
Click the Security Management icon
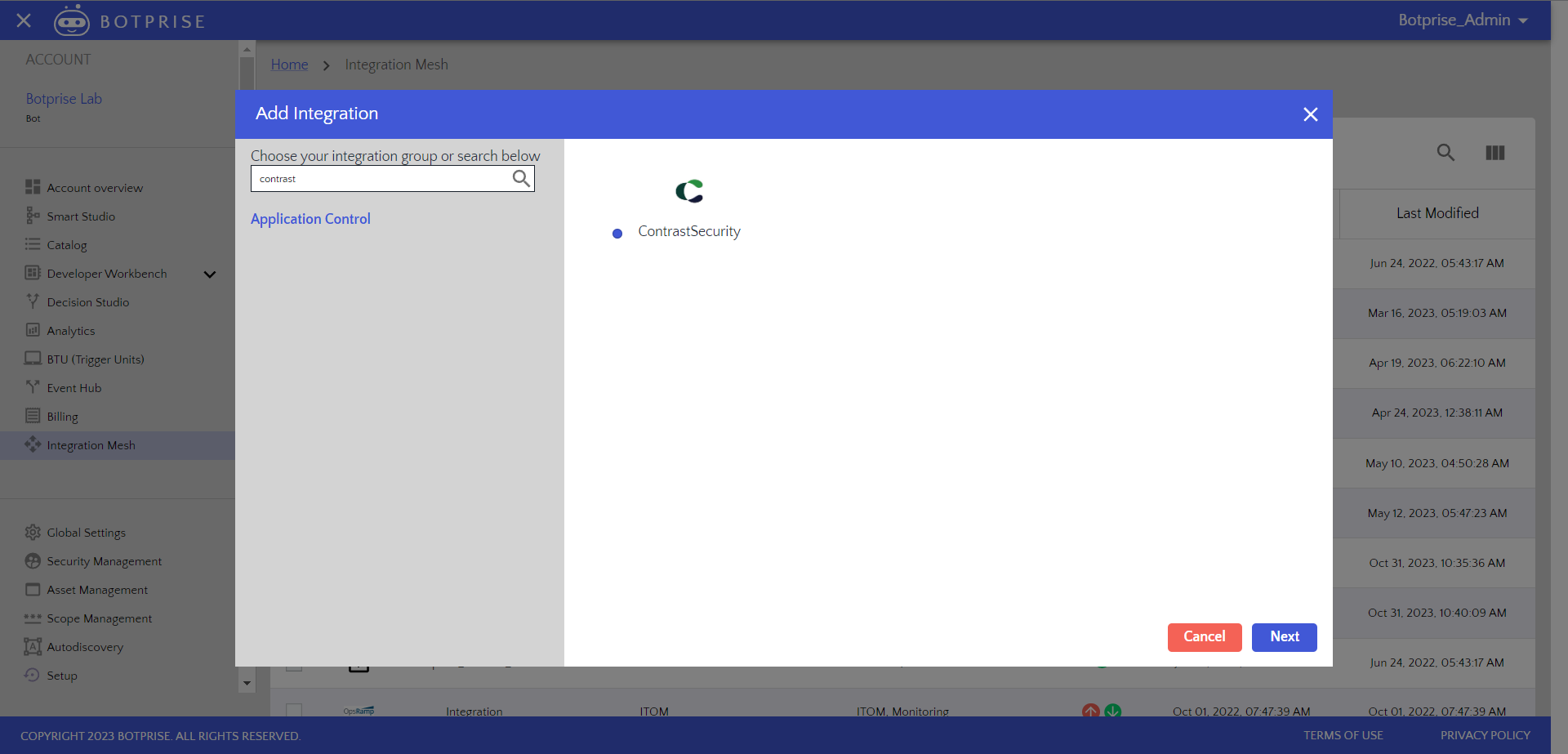click(x=33, y=560)
